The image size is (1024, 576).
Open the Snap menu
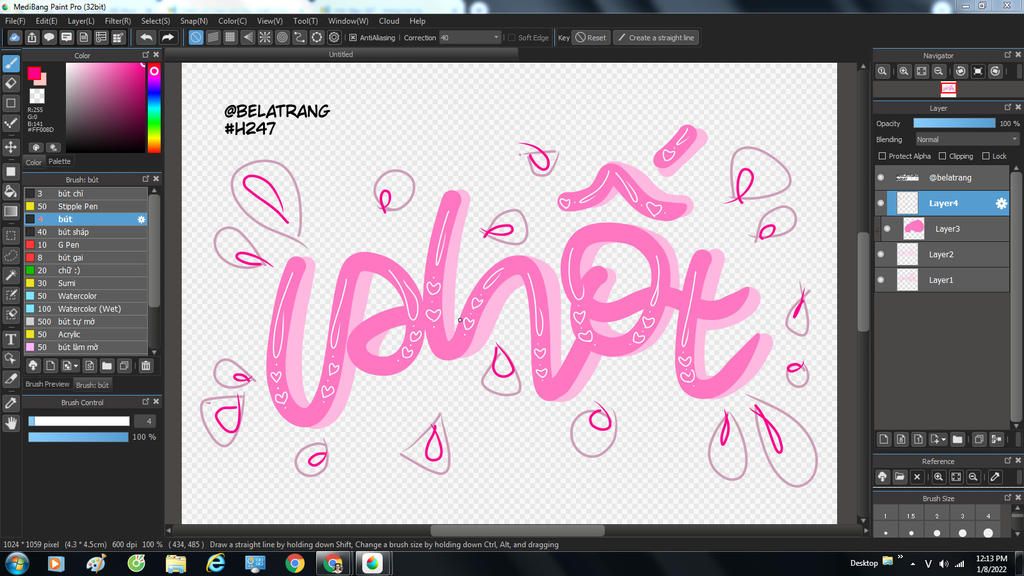pos(194,21)
